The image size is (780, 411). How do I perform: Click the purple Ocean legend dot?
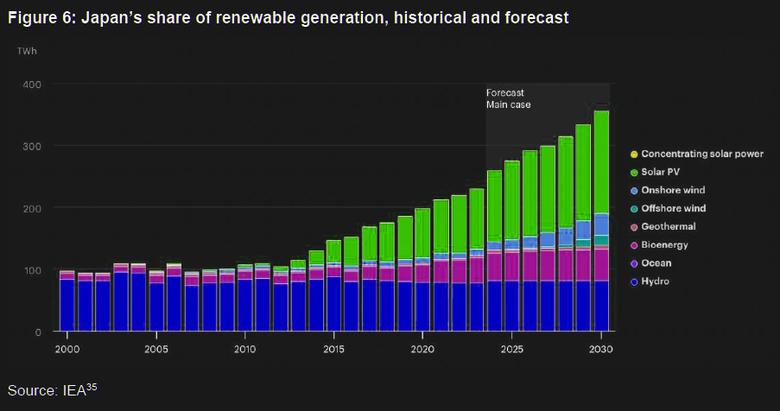[x=634, y=264]
